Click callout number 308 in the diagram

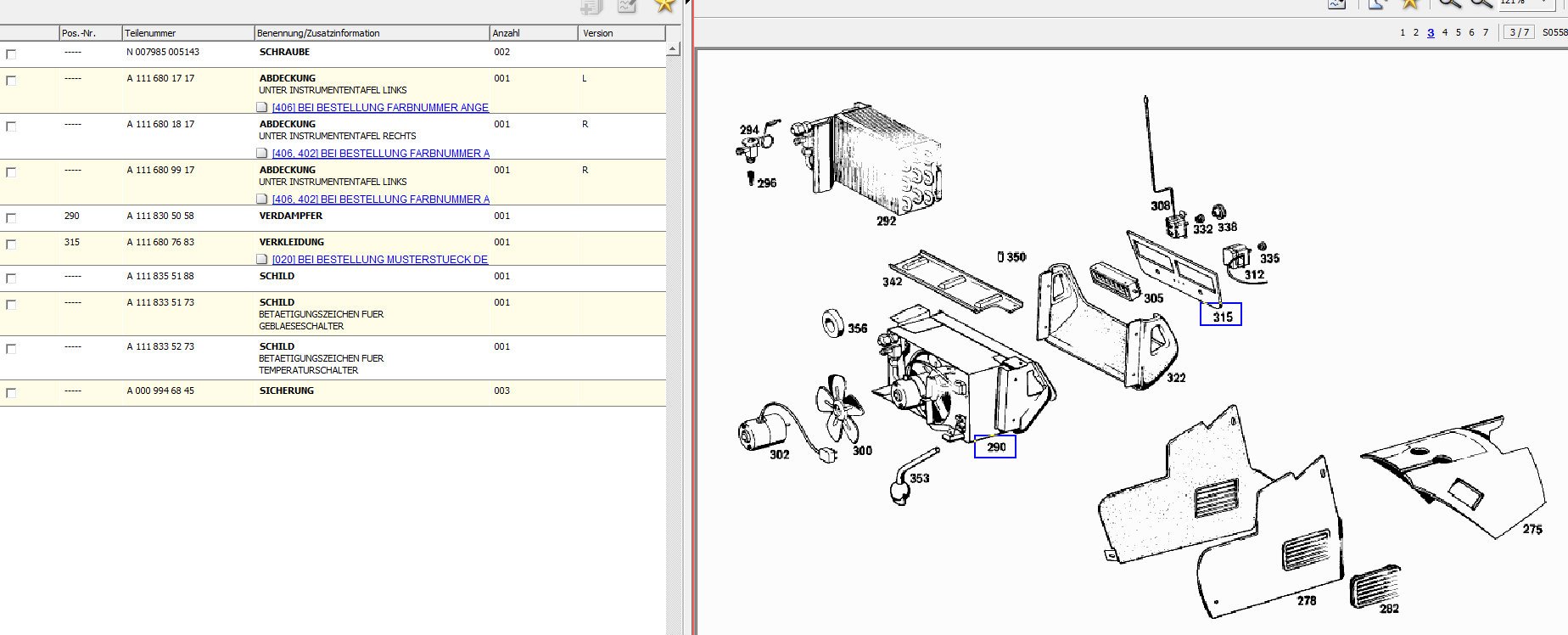1160,205
